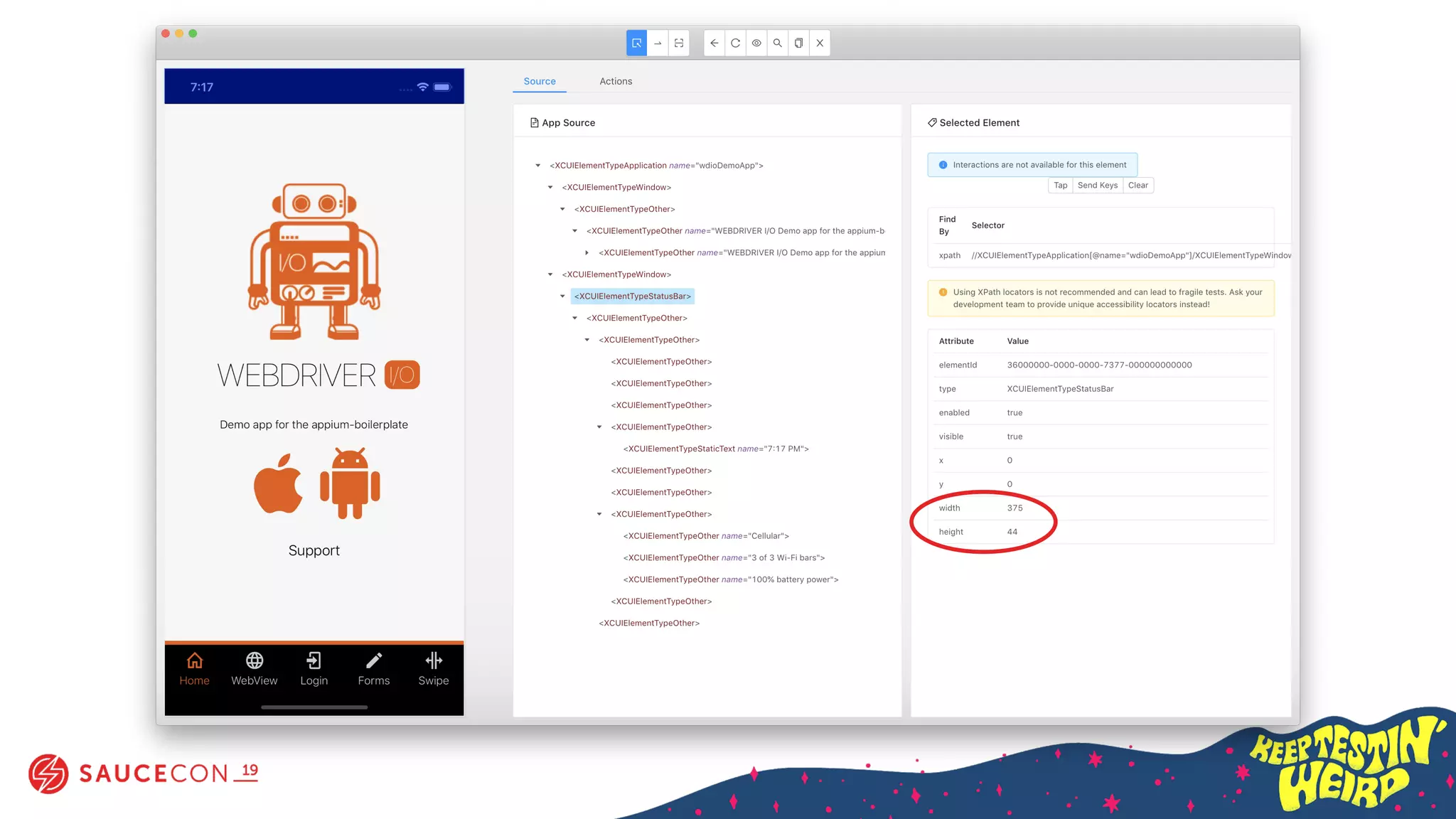Click the Tap button for selected element
Image resolution: width=1456 pixels, height=819 pixels.
pyautogui.click(x=1060, y=186)
